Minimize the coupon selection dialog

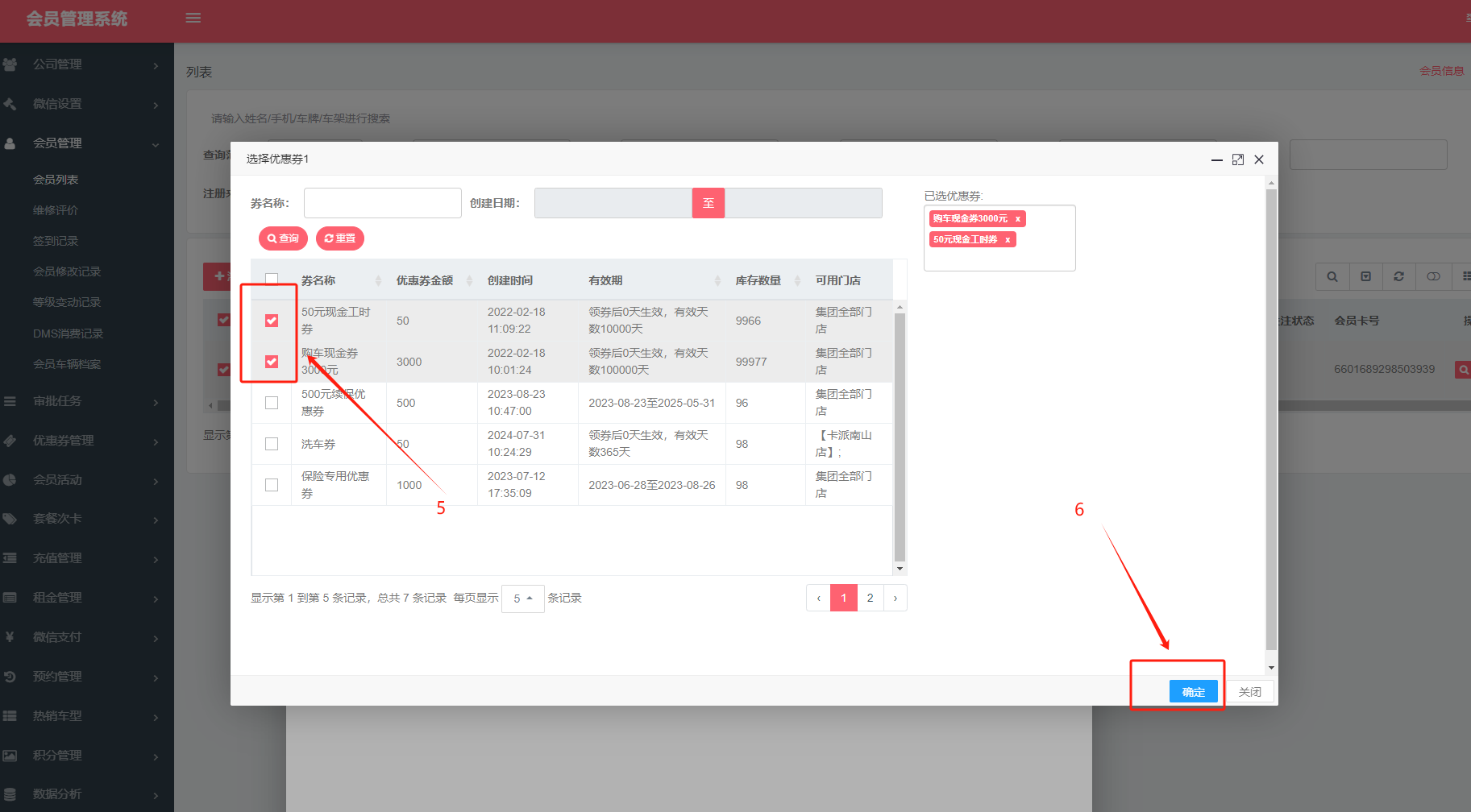point(1216,159)
